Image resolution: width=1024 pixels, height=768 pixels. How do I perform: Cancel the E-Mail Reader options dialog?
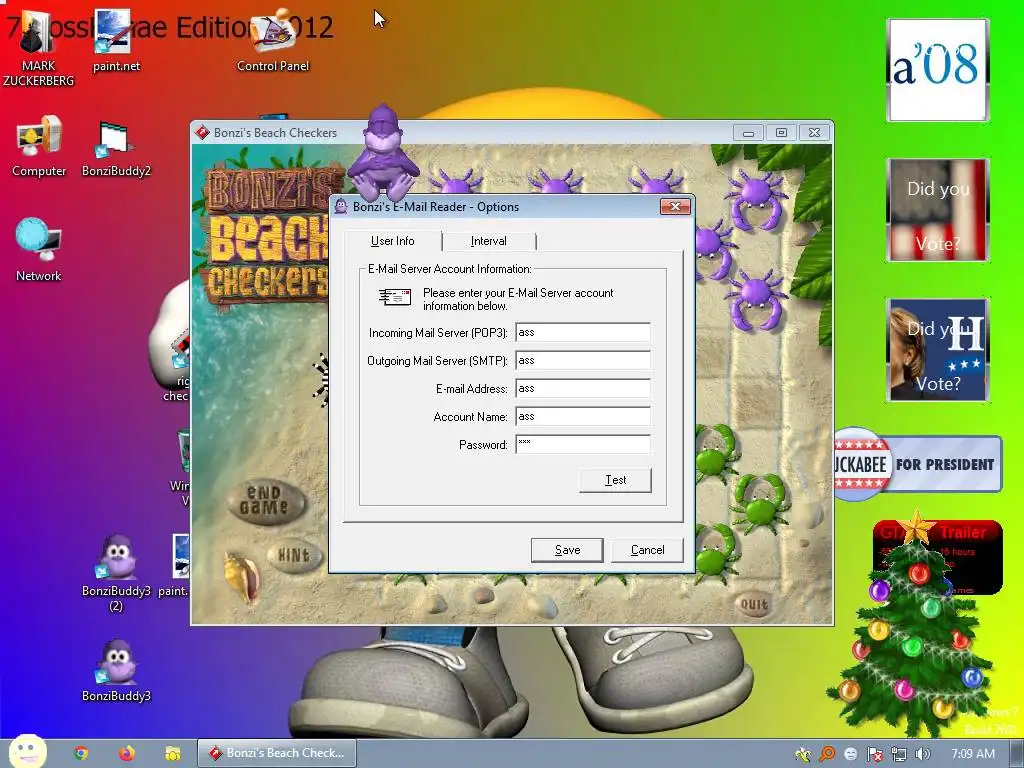(x=647, y=550)
